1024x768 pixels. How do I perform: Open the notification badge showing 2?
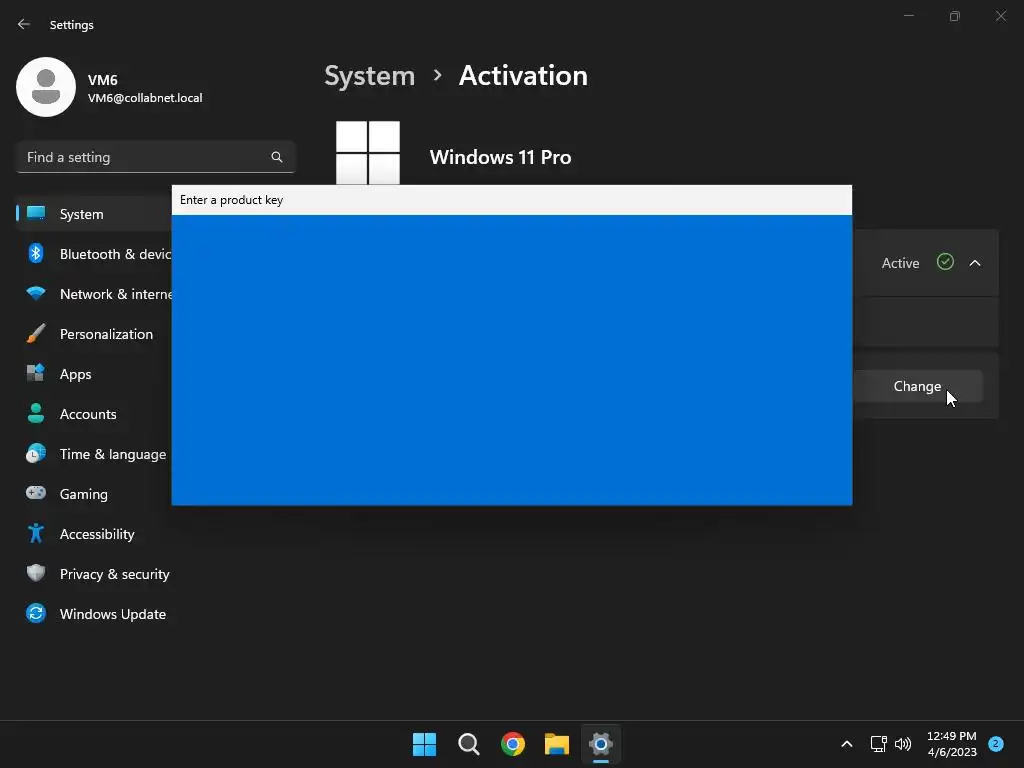pyautogui.click(x=995, y=743)
